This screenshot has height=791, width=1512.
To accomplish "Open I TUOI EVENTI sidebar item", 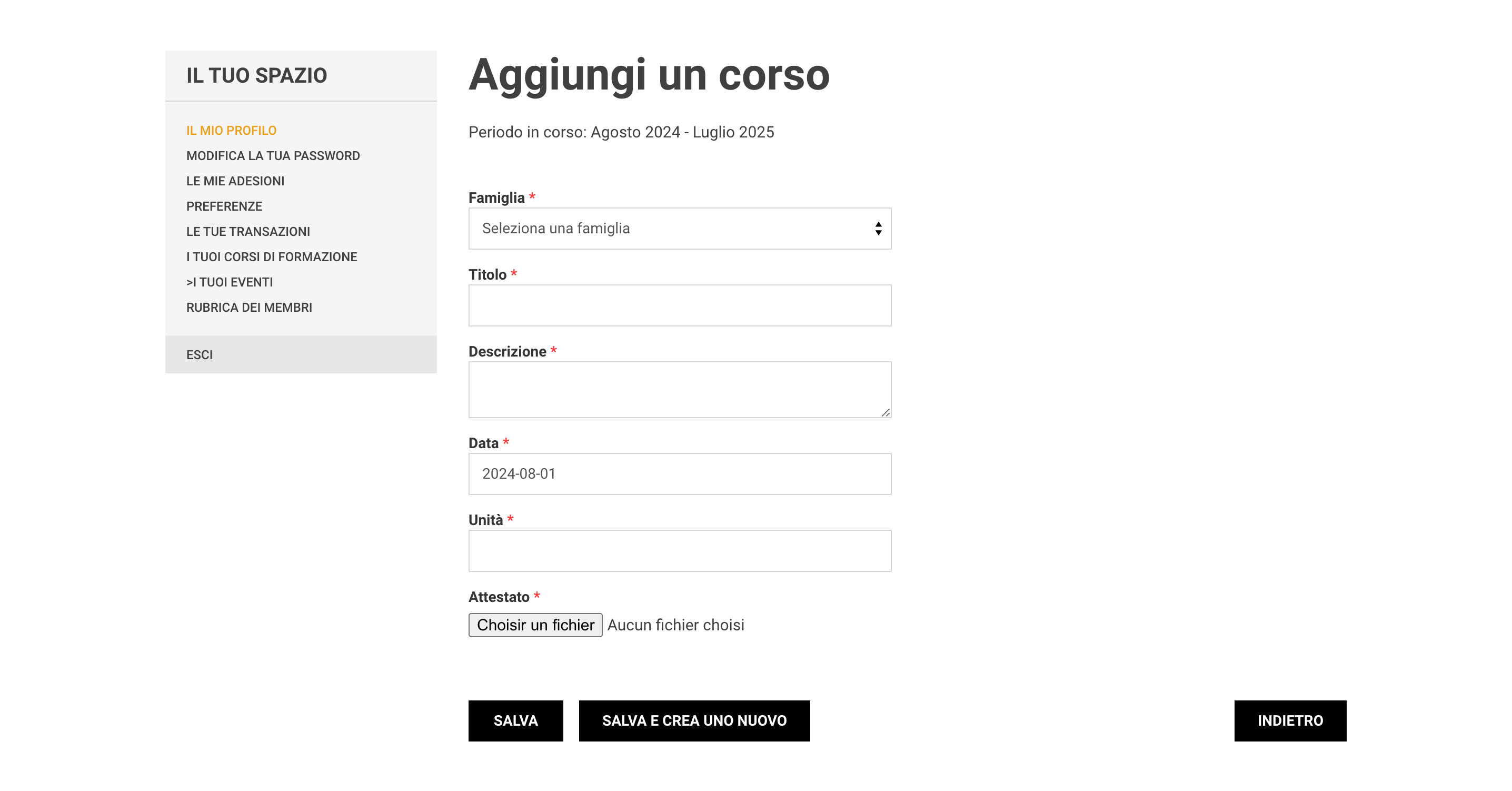I will click(x=230, y=282).
